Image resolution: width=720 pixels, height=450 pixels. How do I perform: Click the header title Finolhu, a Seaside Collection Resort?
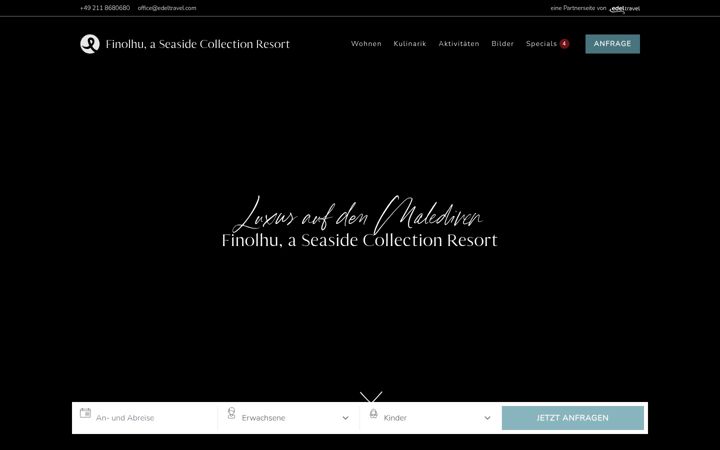(x=197, y=44)
